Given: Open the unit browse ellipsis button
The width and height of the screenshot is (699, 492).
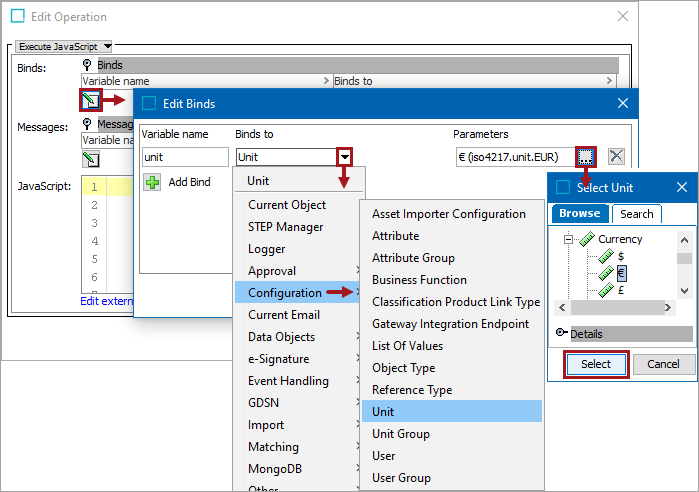Looking at the screenshot, I should (x=586, y=156).
